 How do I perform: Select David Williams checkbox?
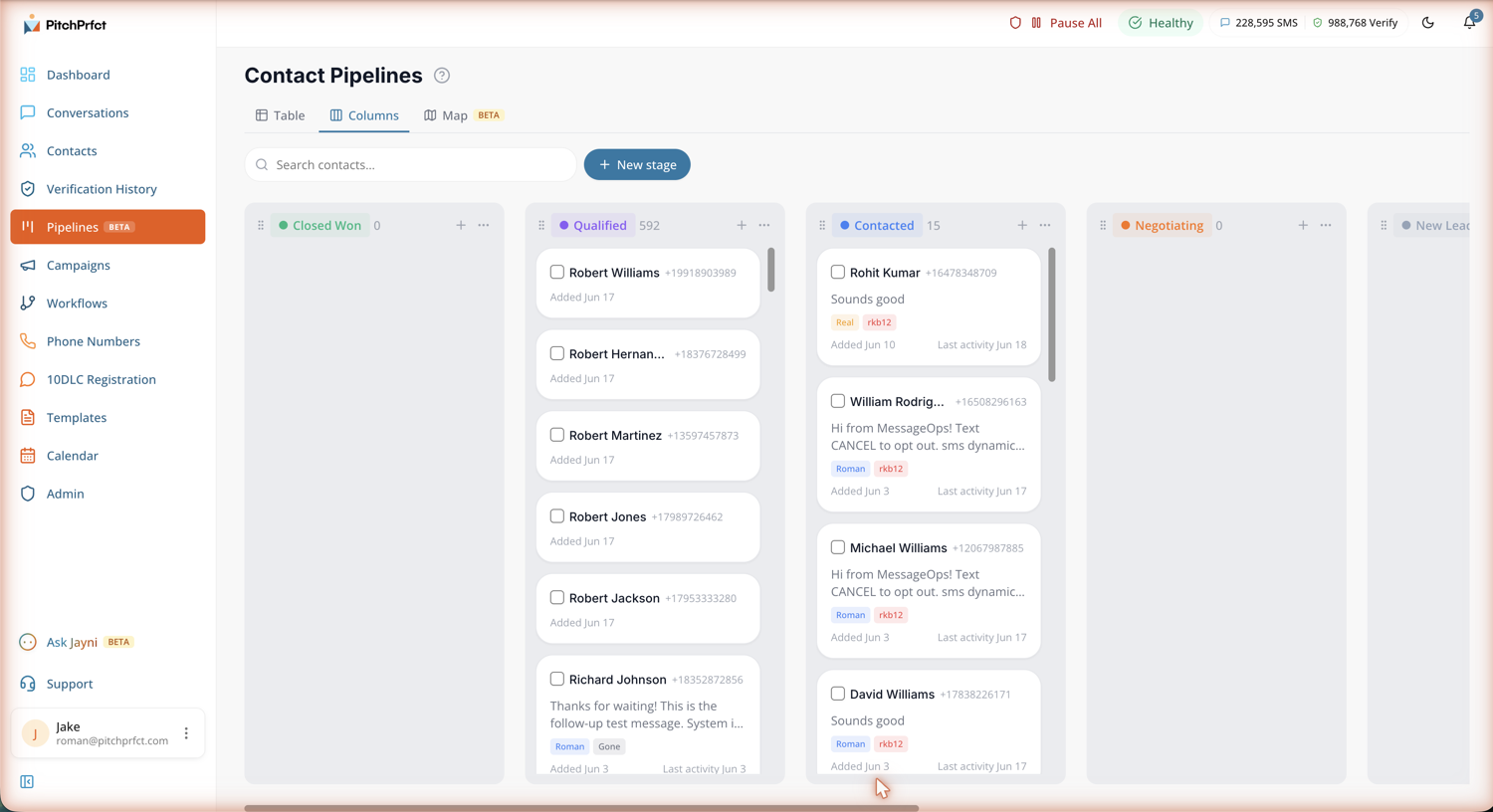[838, 694]
